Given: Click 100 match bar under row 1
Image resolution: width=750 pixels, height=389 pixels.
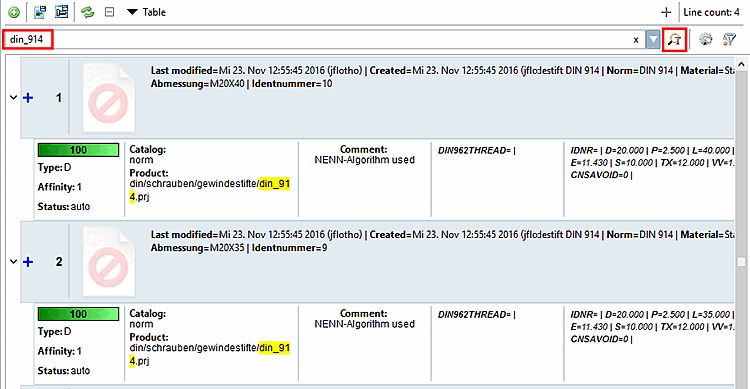Looking at the screenshot, I should click(78, 150).
